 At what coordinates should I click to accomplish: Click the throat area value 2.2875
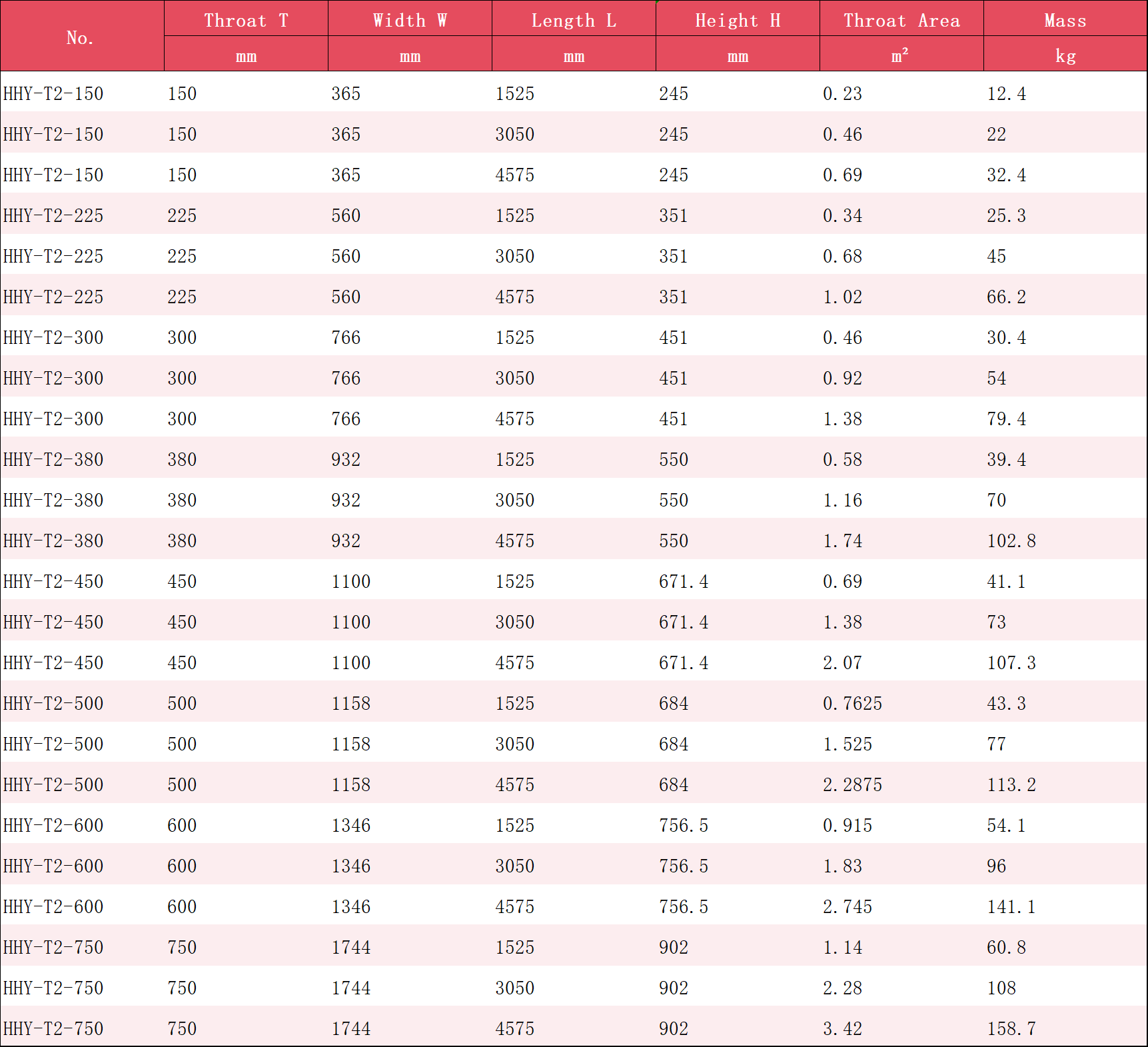(852, 785)
